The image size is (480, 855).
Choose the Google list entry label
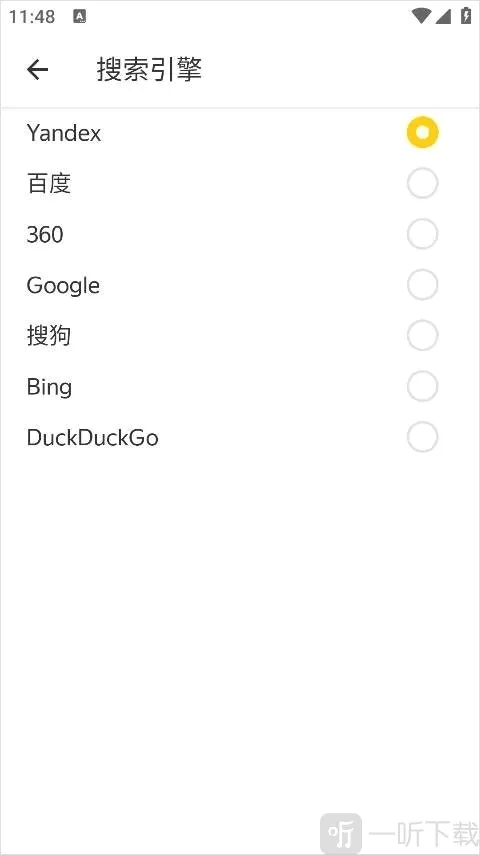pyautogui.click(x=63, y=286)
